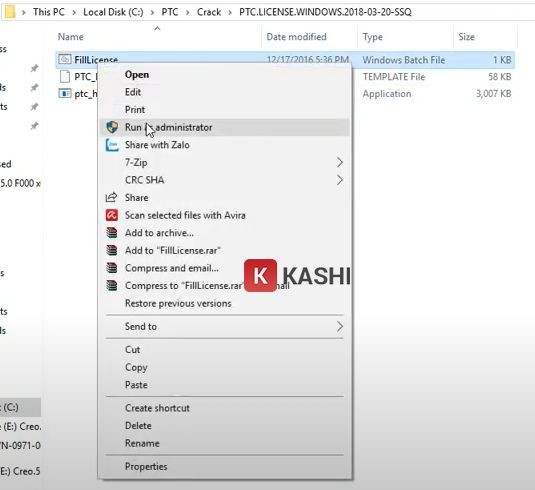Sort by the Name column header
This screenshot has height=490, width=535.
click(71, 37)
